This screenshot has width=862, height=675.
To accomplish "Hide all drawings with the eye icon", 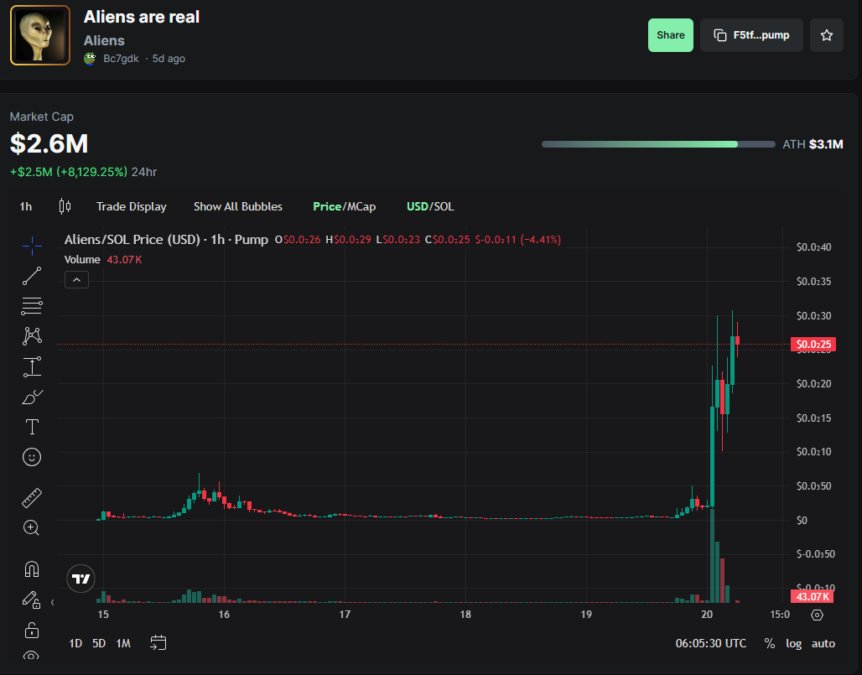I will click(31, 655).
